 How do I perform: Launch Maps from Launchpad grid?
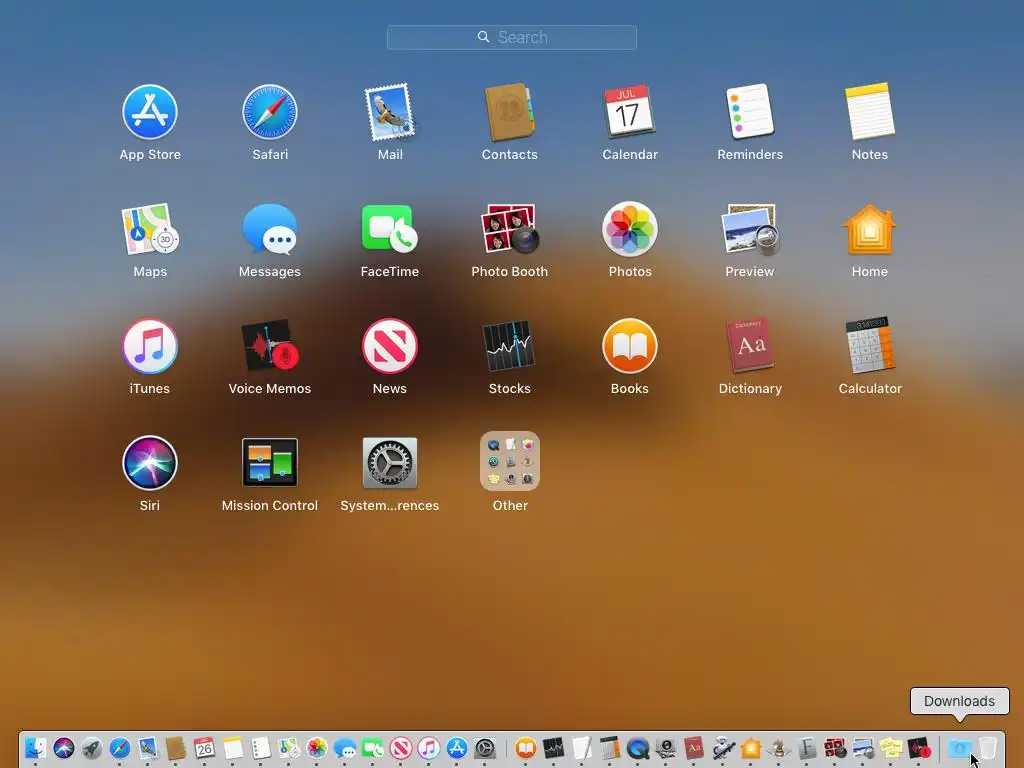click(150, 229)
